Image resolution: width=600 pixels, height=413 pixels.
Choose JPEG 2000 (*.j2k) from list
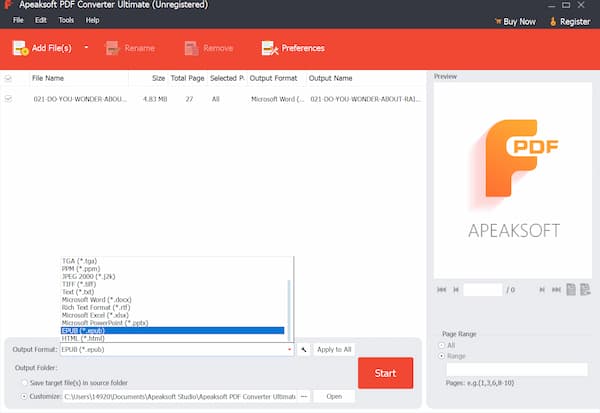pyautogui.click(x=173, y=276)
